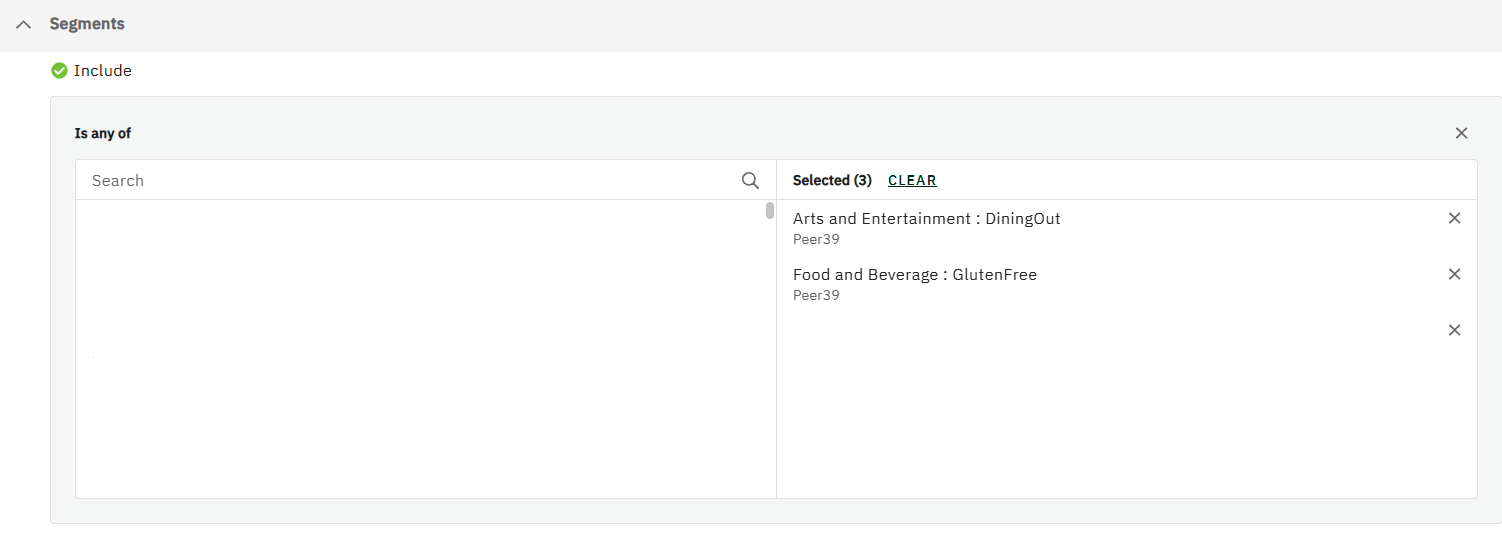Remove the GlutenFree segment with X
The width and height of the screenshot is (1502, 538).
tap(1454, 274)
